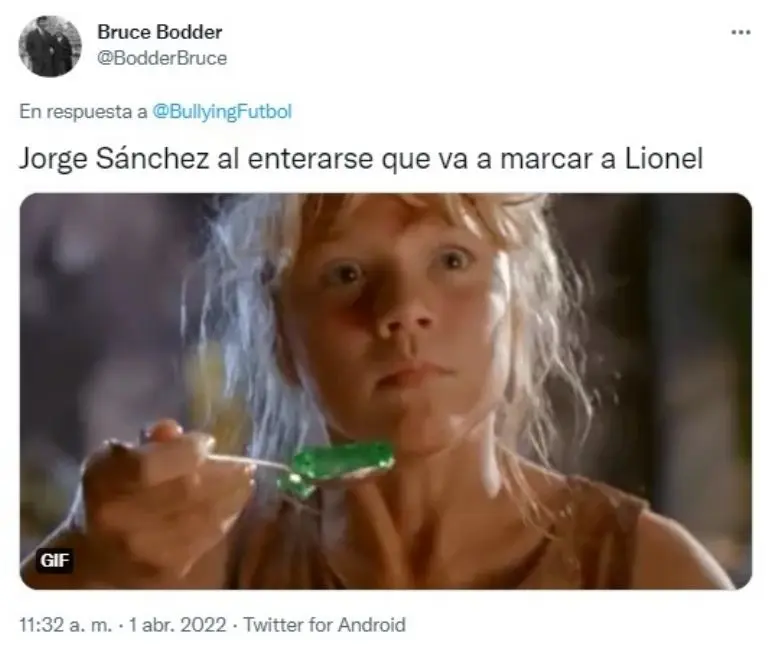Click the GIF badge on the media
Image resolution: width=768 pixels, height=652 pixels.
55,560
